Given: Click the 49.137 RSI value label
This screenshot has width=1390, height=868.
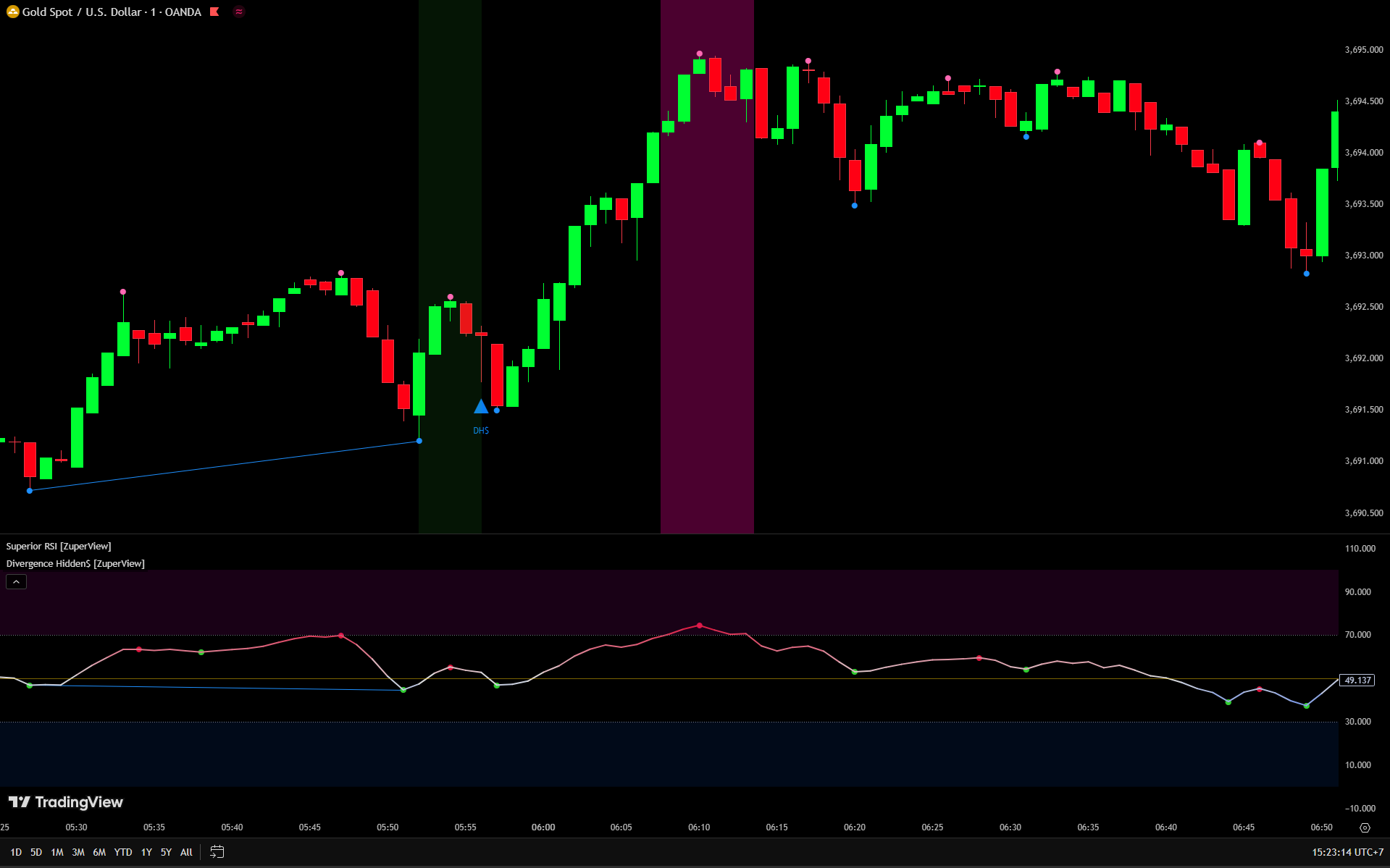Looking at the screenshot, I should (x=1357, y=681).
